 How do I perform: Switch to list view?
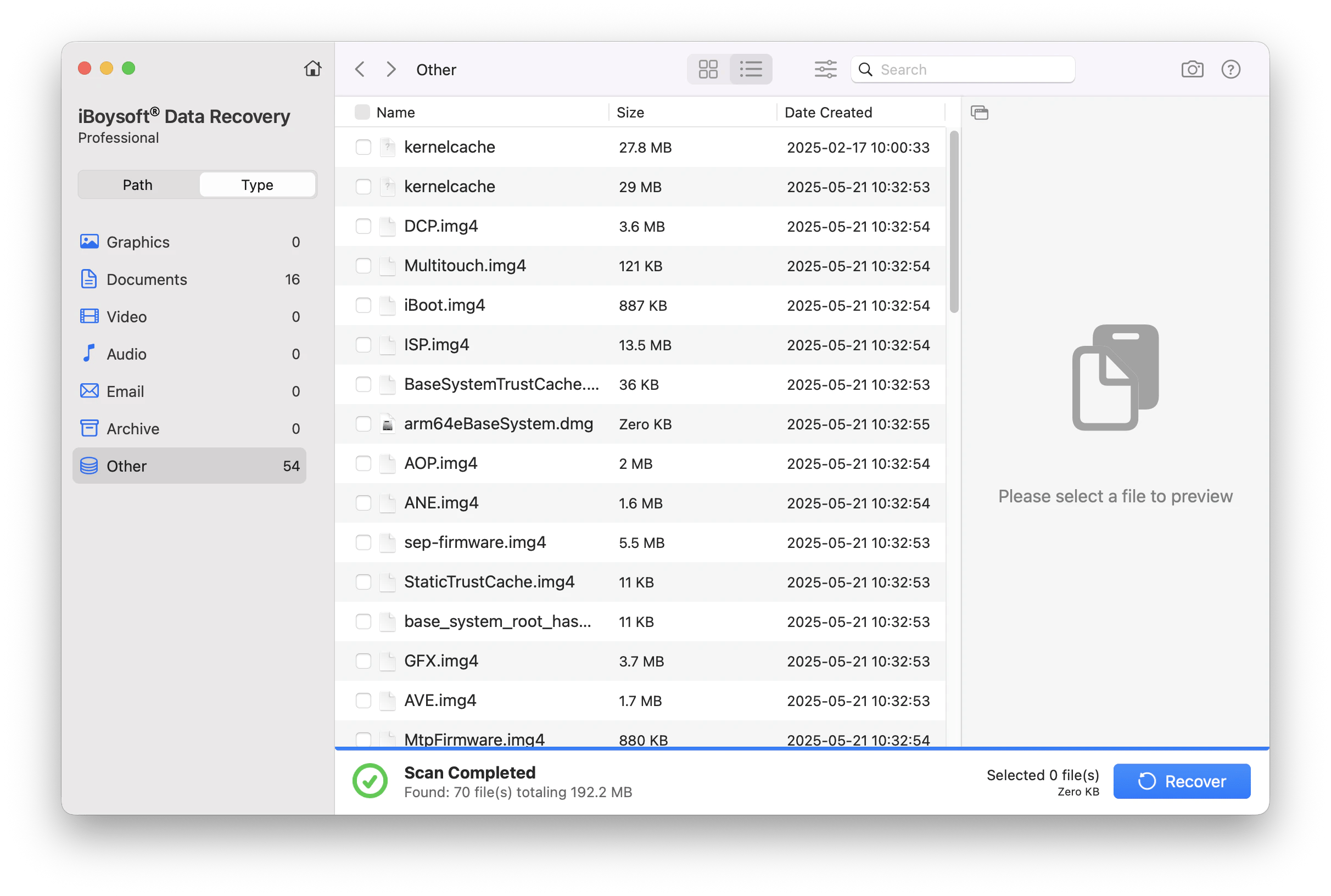[x=751, y=69]
